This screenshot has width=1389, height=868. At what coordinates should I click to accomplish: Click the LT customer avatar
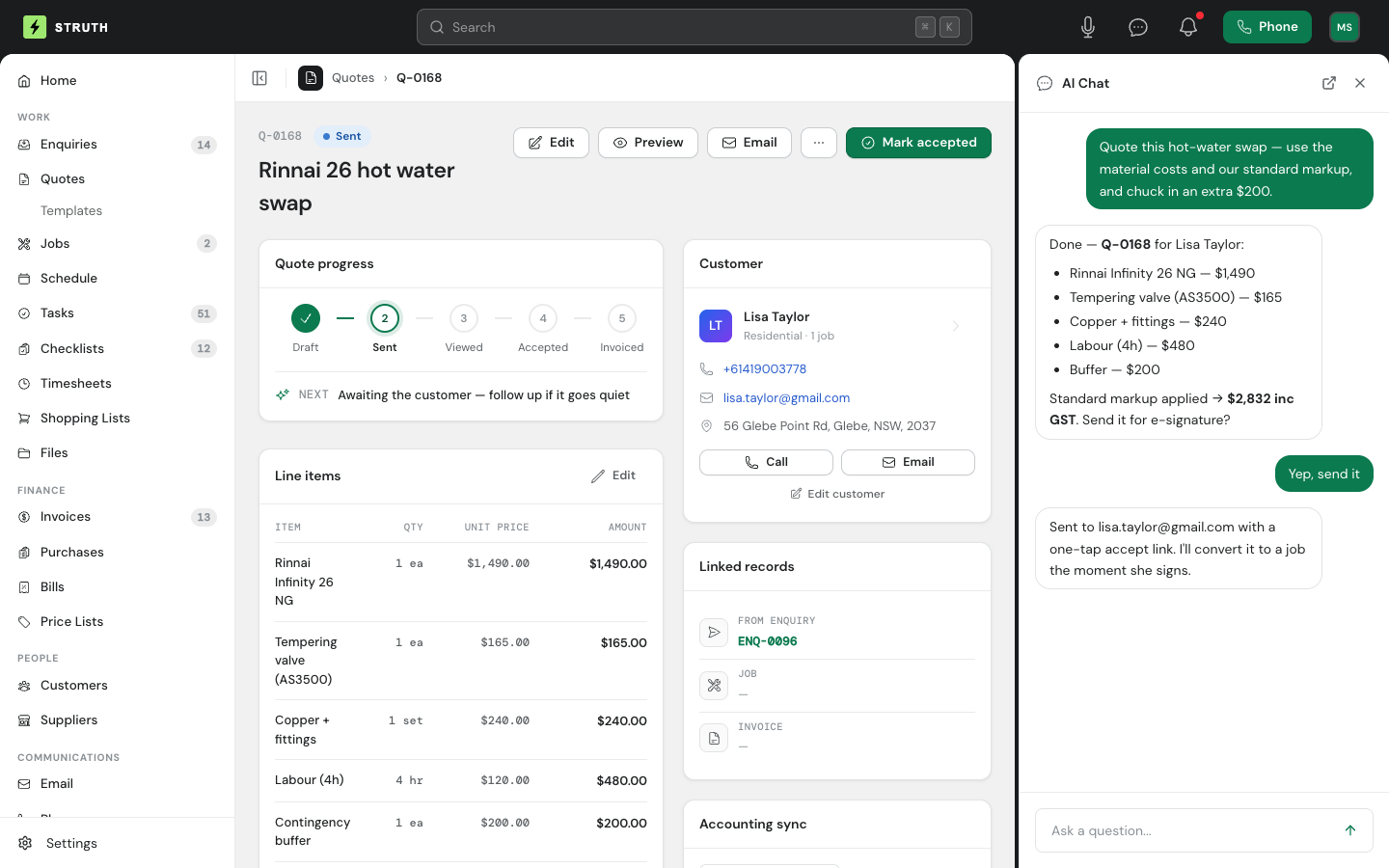point(716,326)
